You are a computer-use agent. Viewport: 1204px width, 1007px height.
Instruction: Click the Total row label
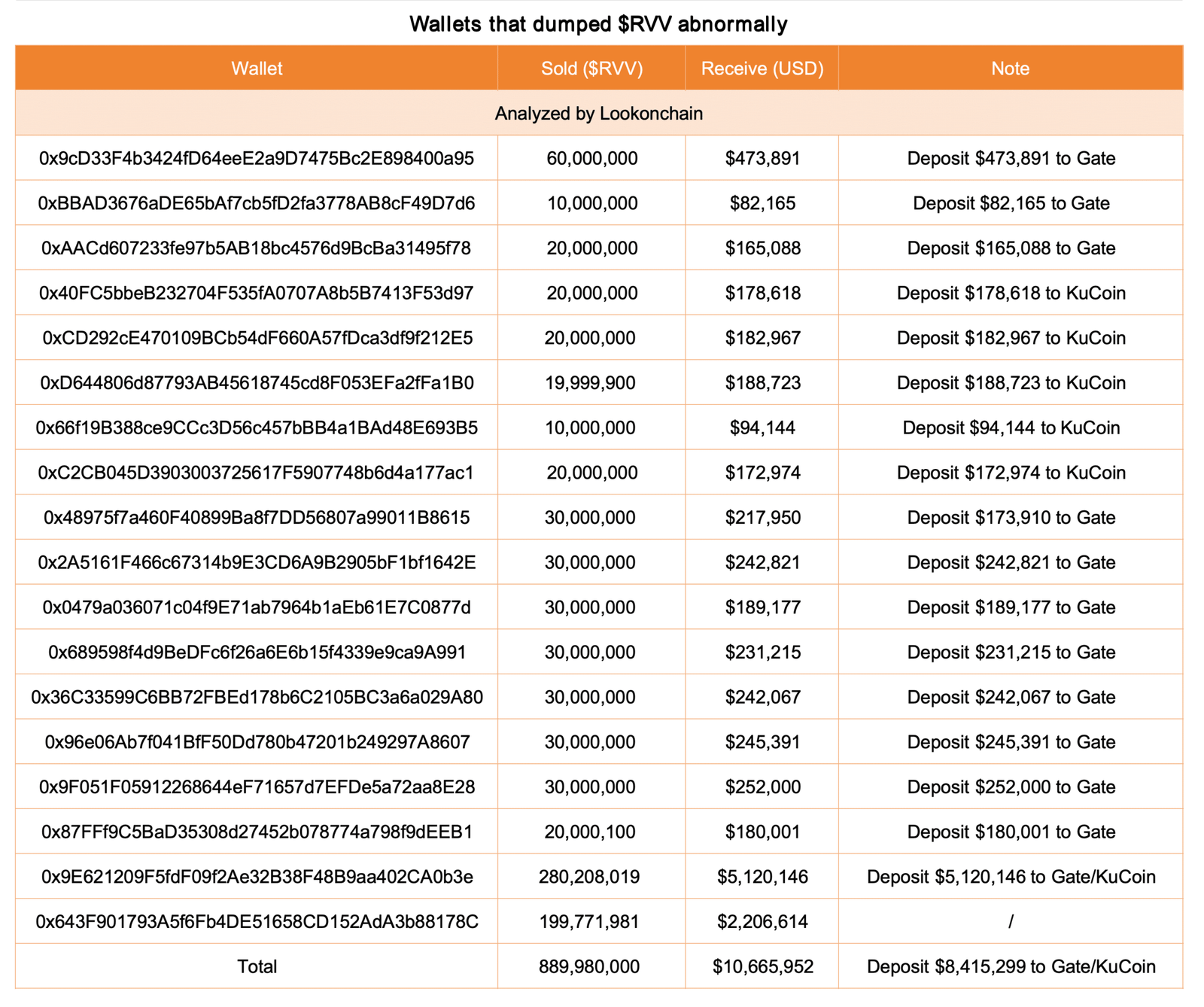257,967
